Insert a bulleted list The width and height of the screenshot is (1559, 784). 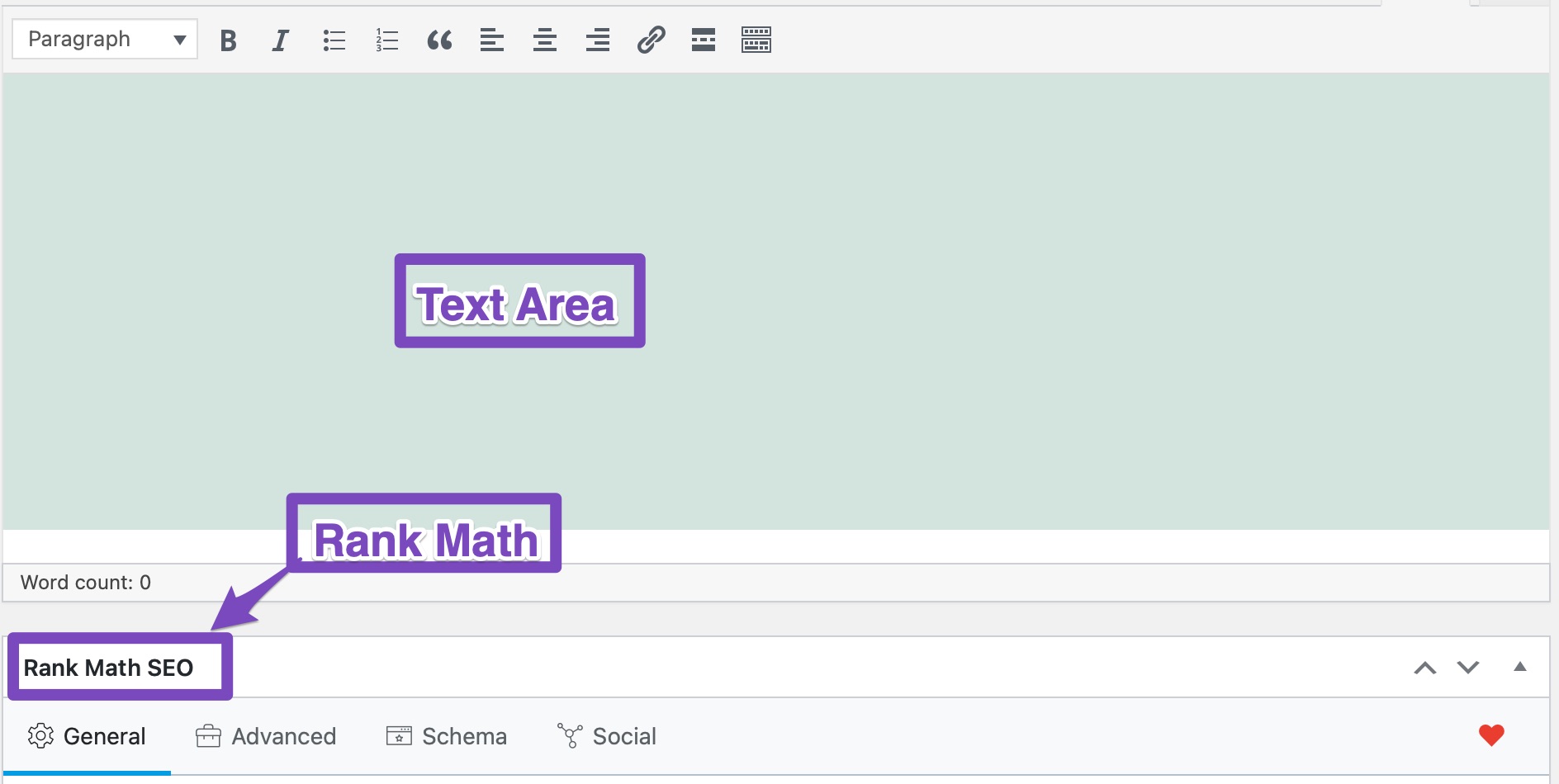(x=334, y=39)
